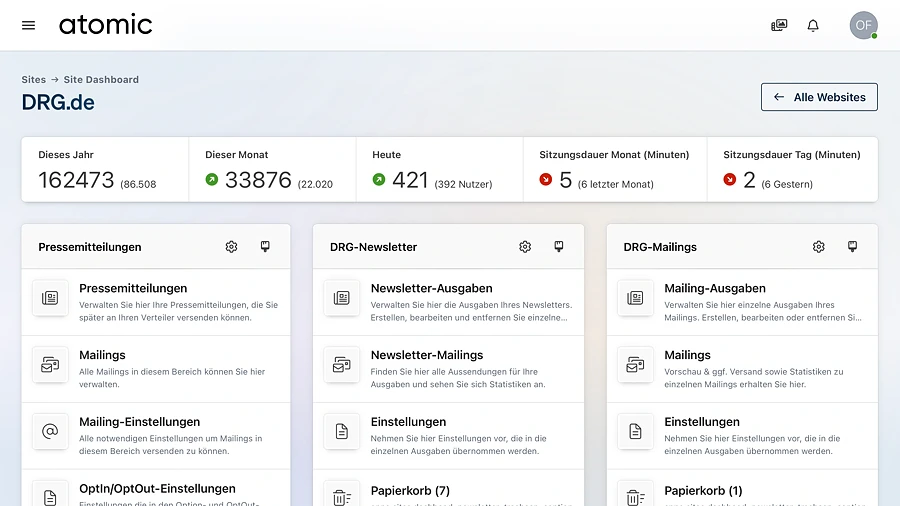The width and height of the screenshot is (900, 506).
Task: Pin the DRG-Newsletter panel
Action: pyautogui.click(x=559, y=247)
